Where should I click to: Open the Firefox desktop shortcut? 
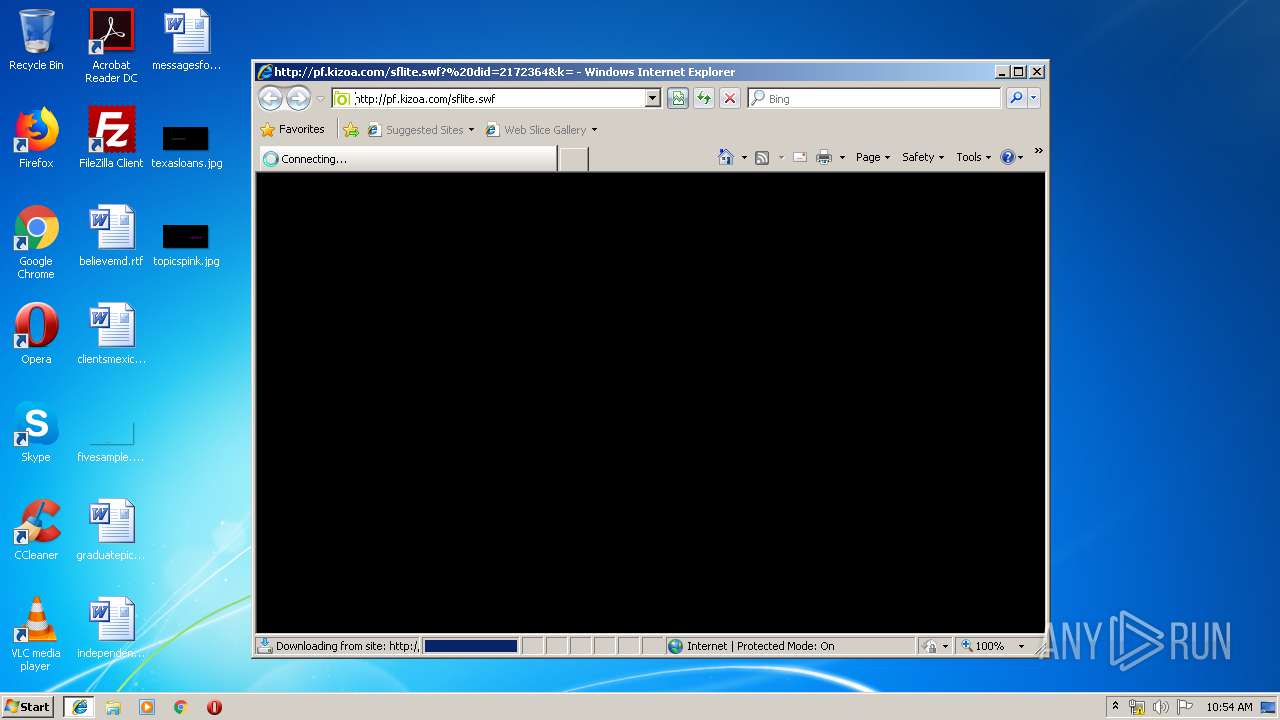36,138
